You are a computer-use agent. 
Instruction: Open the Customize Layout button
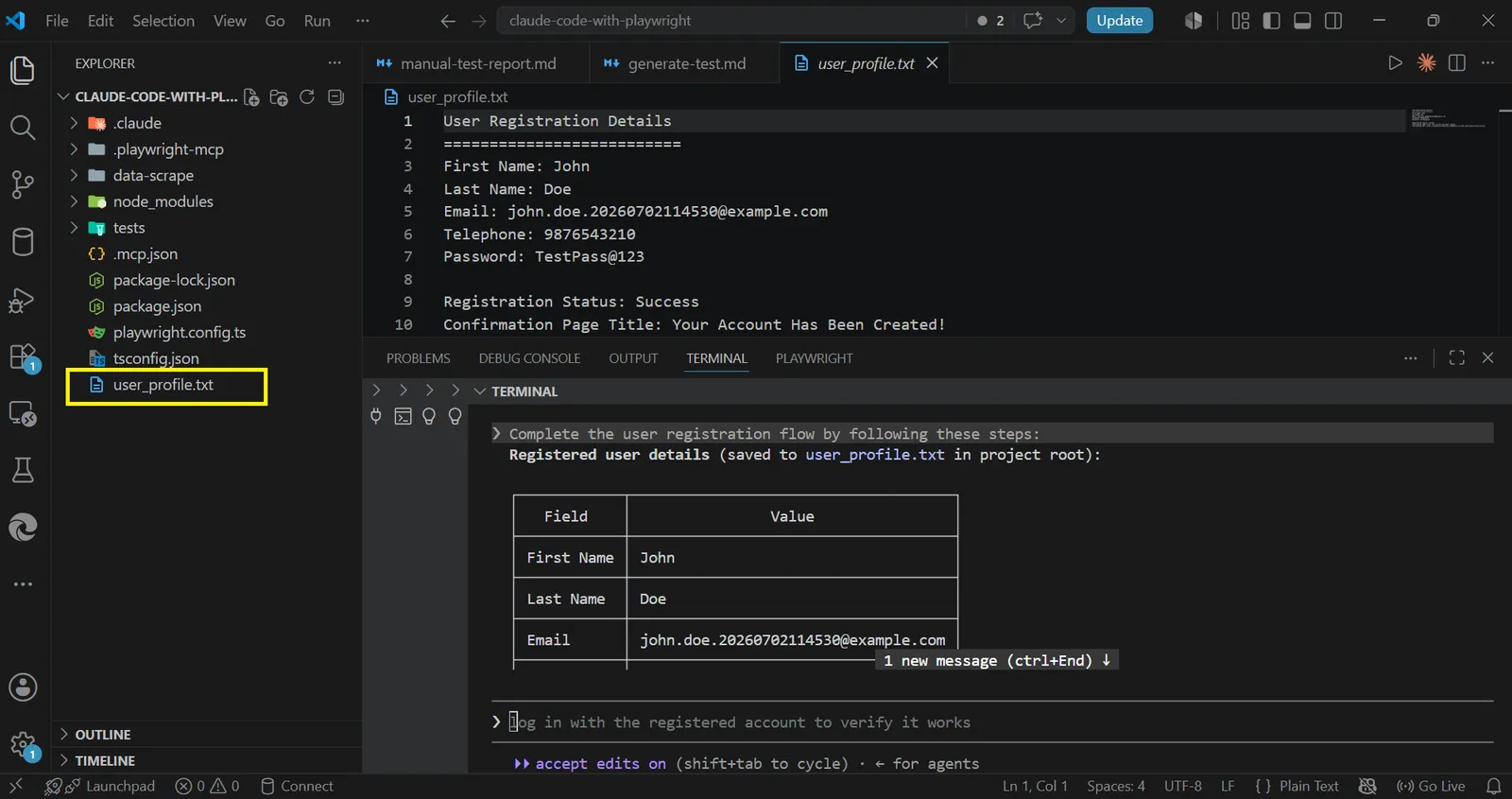click(1241, 21)
